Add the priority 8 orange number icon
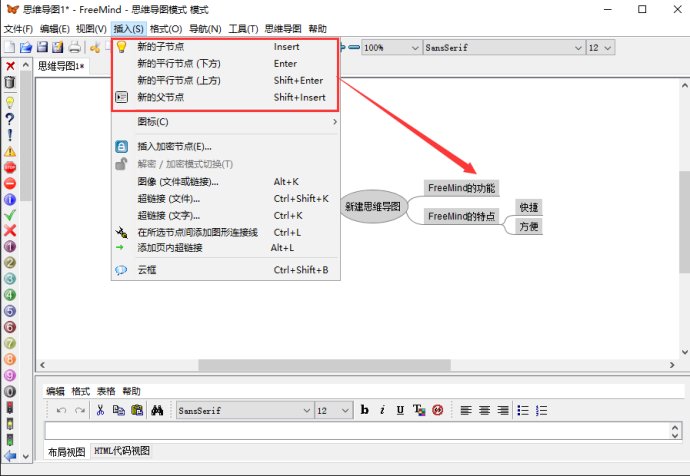Image resolution: width=690 pixels, height=476 pixels. point(10,359)
